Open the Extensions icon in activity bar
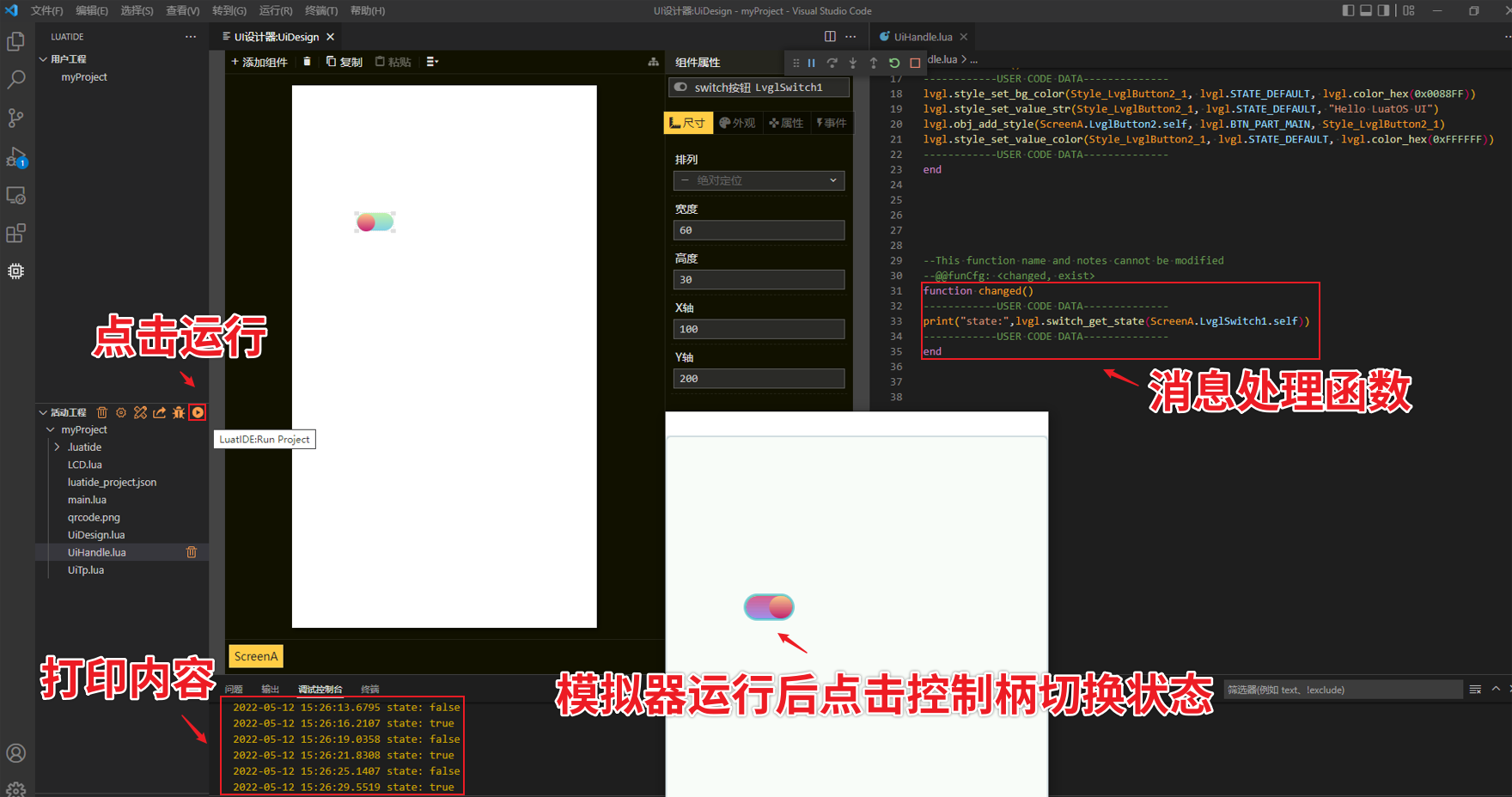Image resolution: width=1512 pixels, height=797 pixels. (16, 233)
